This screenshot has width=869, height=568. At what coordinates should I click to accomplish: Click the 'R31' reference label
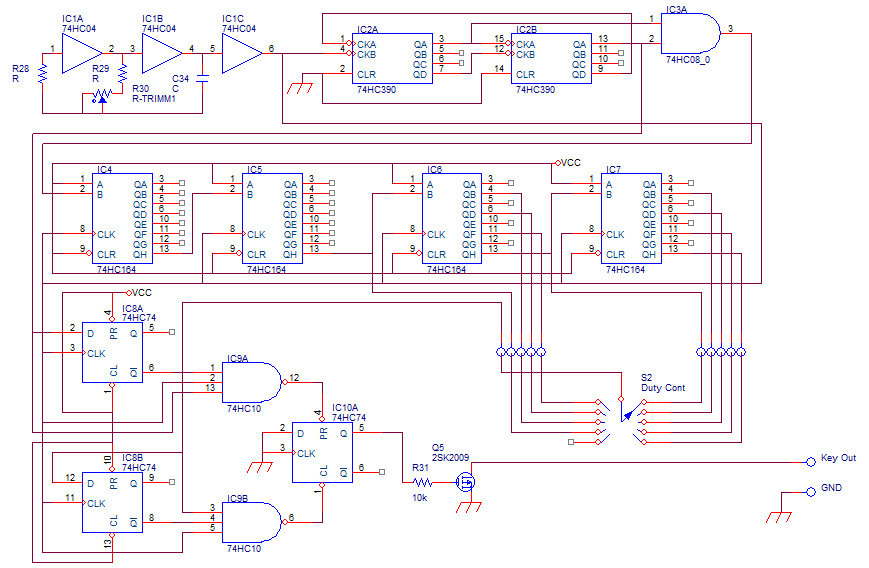click(421, 468)
